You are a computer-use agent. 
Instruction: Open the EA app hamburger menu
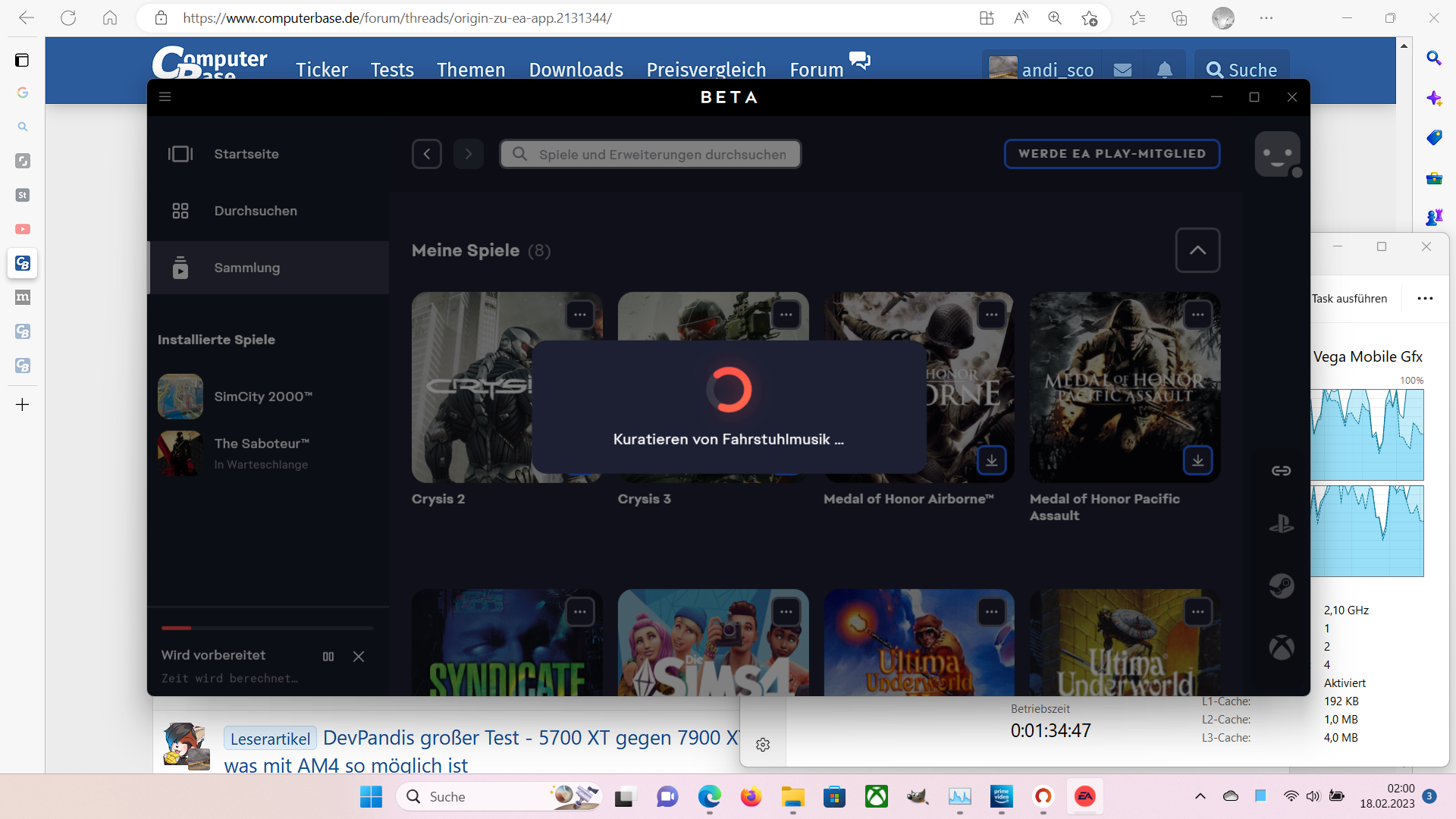(165, 97)
